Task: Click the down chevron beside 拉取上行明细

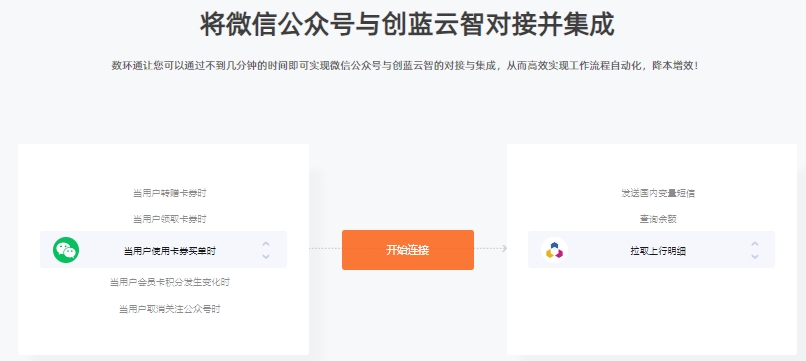Action: click(x=755, y=256)
